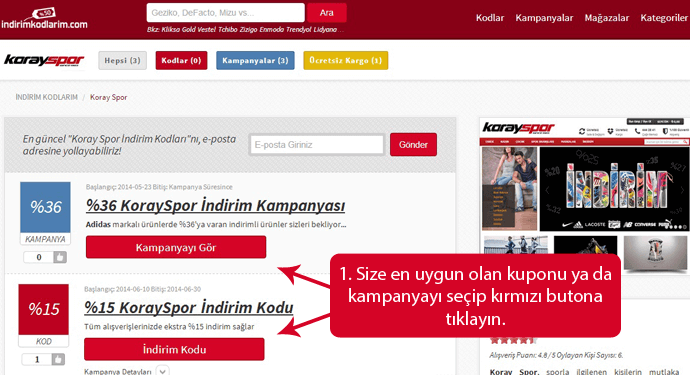Open Mağazalar in the top navigation

click(607, 18)
